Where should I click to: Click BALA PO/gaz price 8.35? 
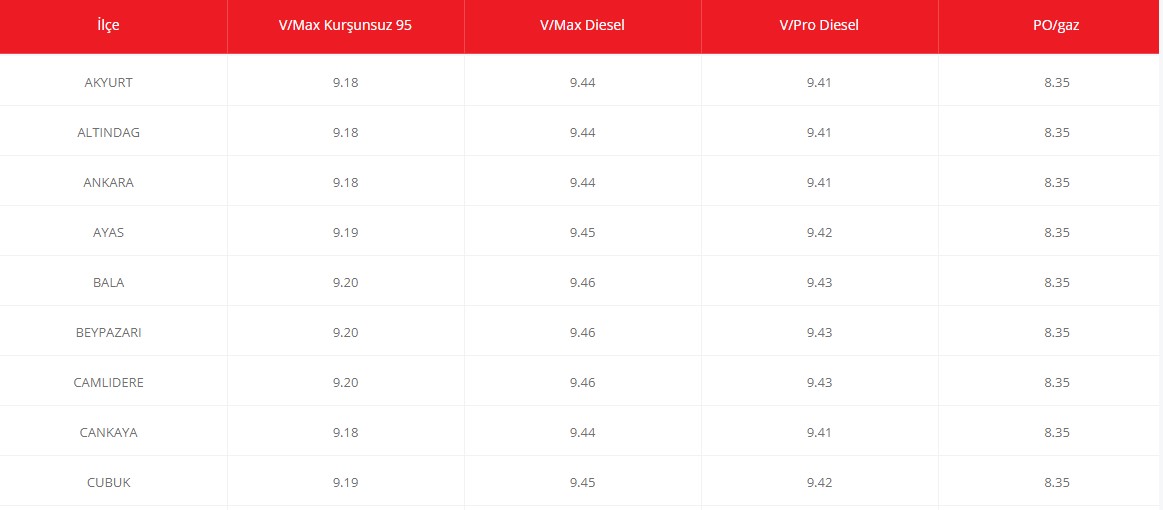[1057, 282]
